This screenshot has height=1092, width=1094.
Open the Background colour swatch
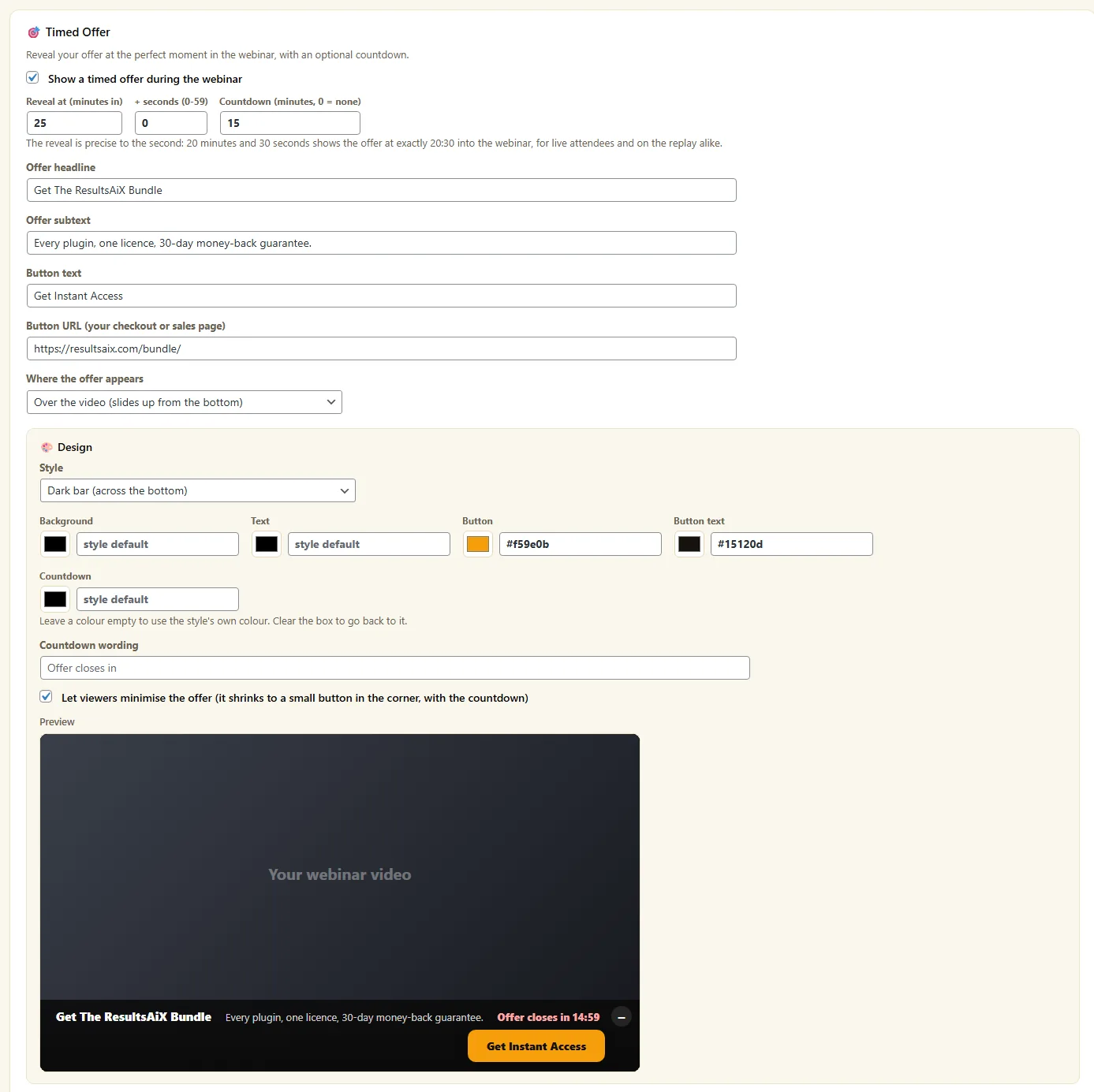point(55,544)
